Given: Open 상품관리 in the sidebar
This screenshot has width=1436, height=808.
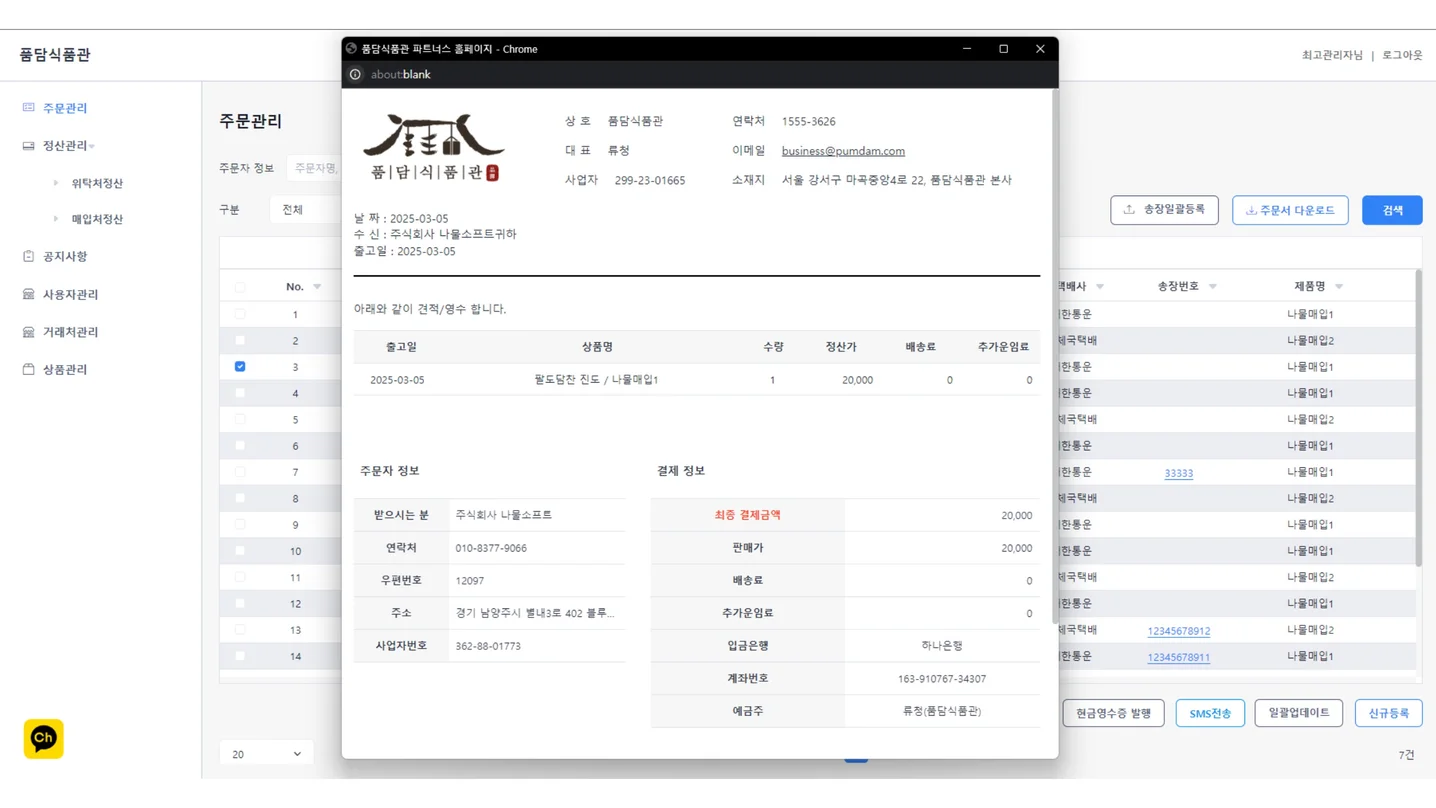Looking at the screenshot, I should tap(64, 370).
